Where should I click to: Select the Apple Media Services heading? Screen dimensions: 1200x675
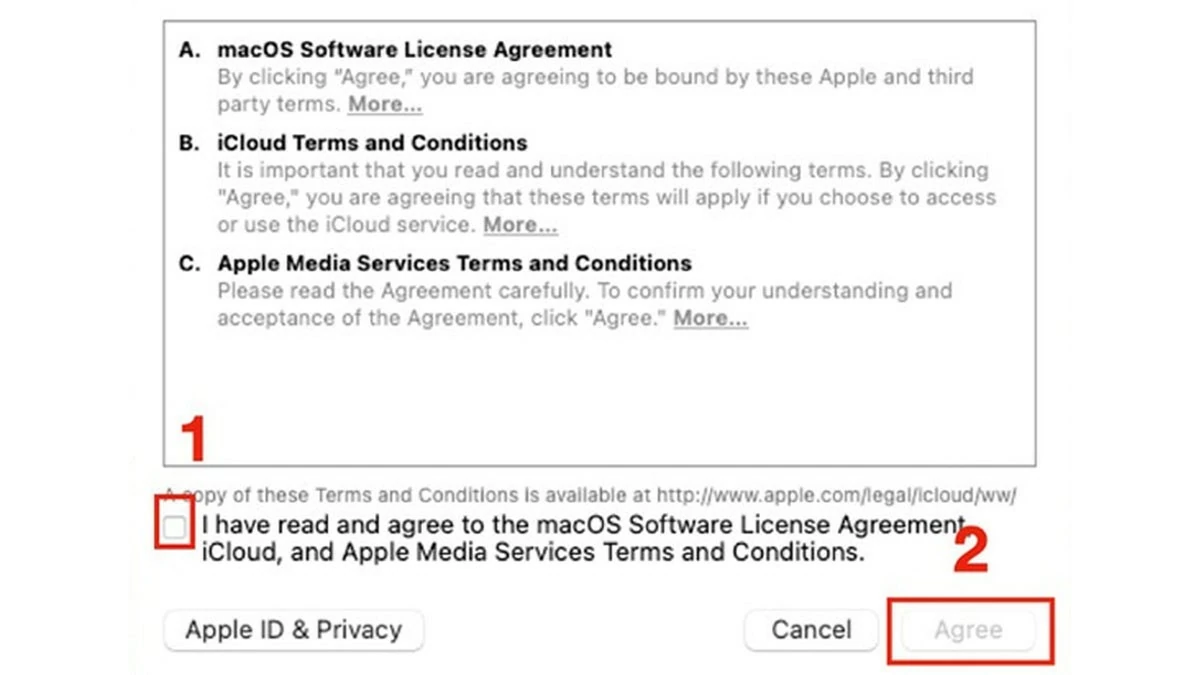coord(455,263)
